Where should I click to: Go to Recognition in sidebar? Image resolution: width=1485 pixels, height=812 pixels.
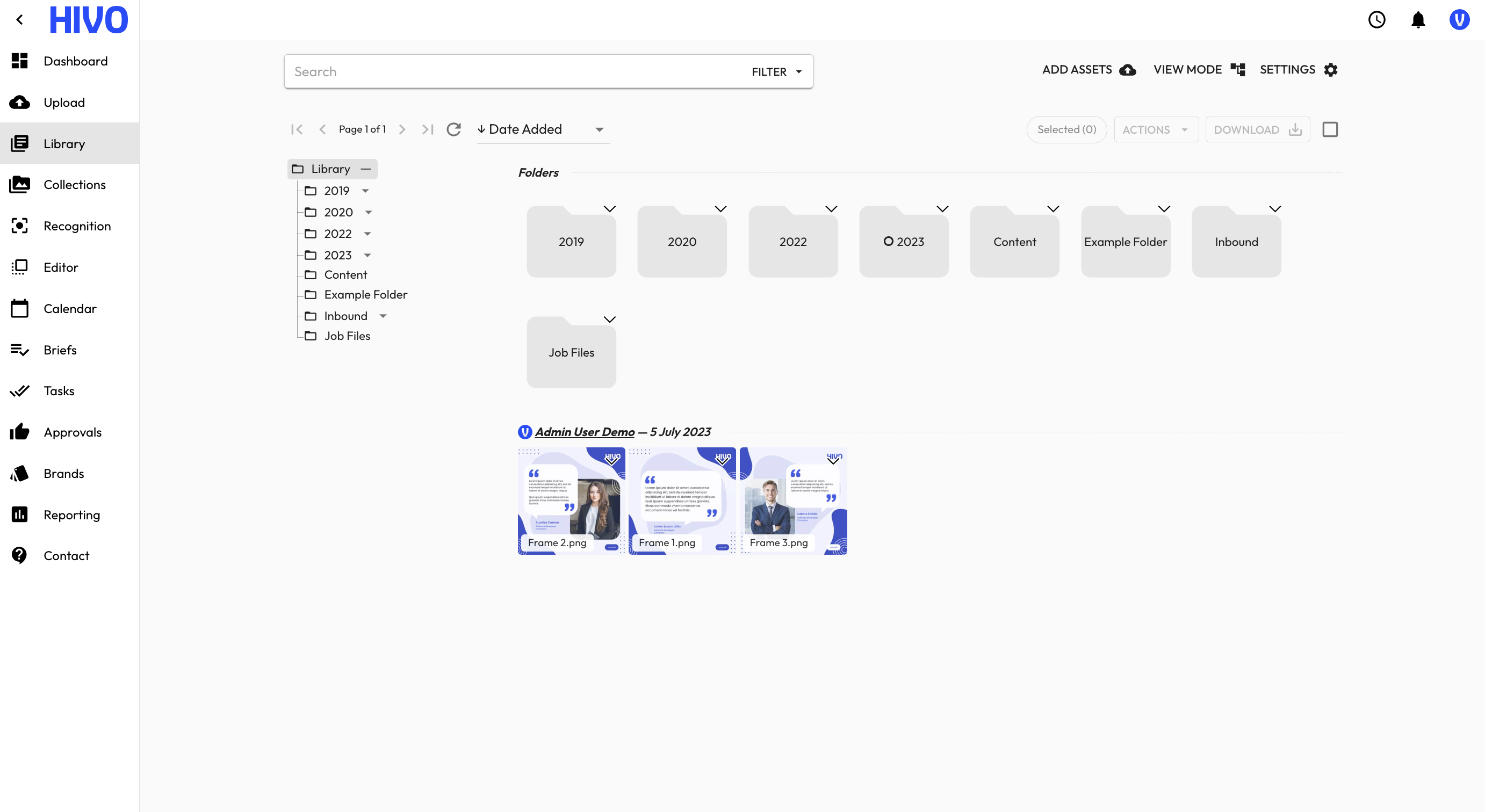coord(77,226)
